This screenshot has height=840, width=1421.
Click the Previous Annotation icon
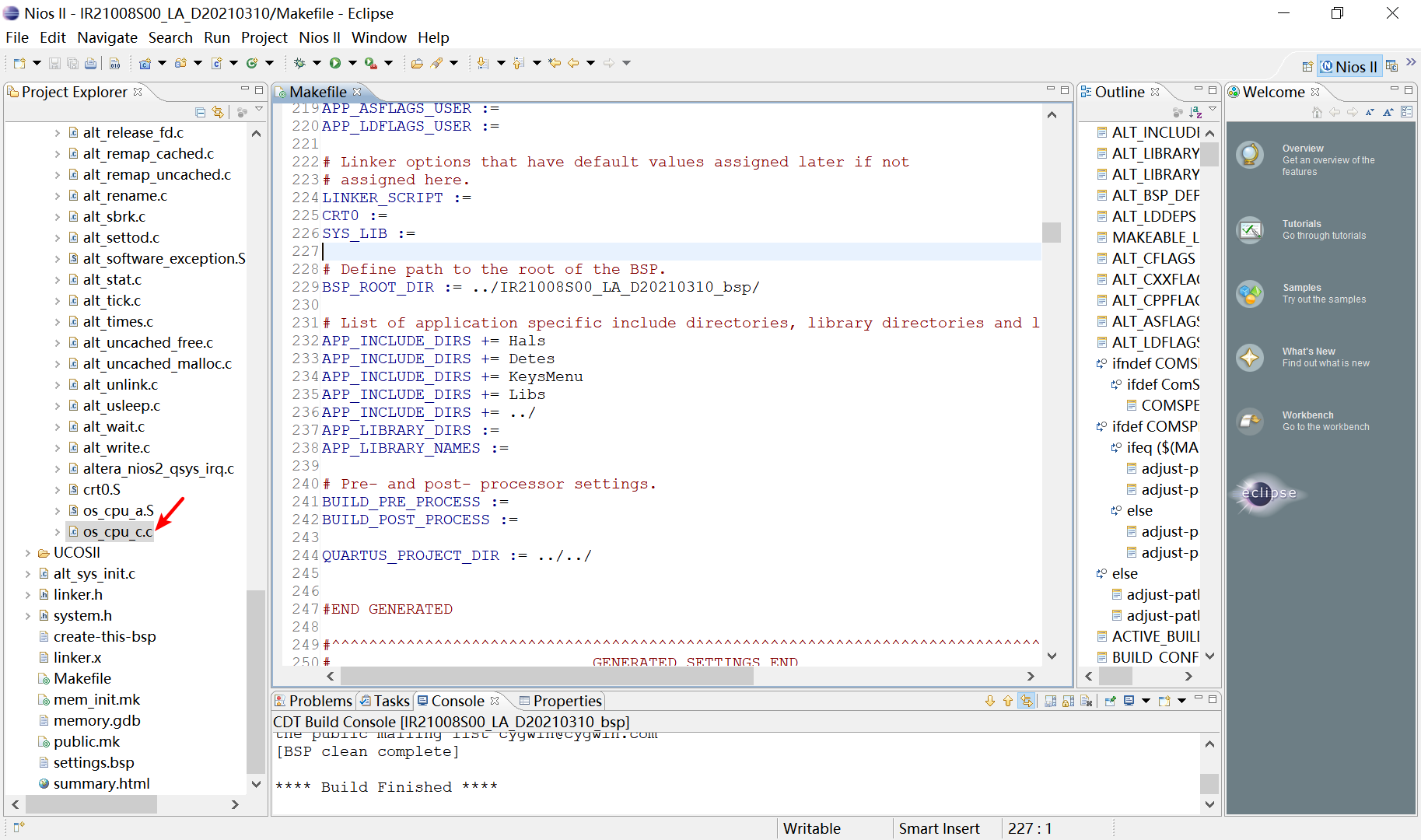pos(519,63)
